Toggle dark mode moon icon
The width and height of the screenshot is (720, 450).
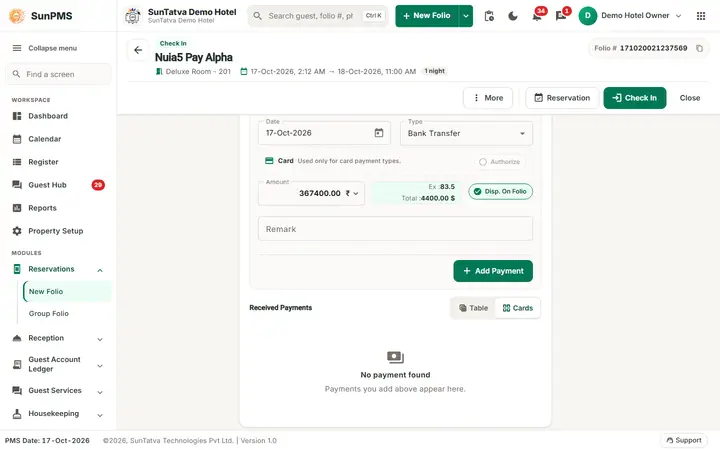click(x=512, y=16)
